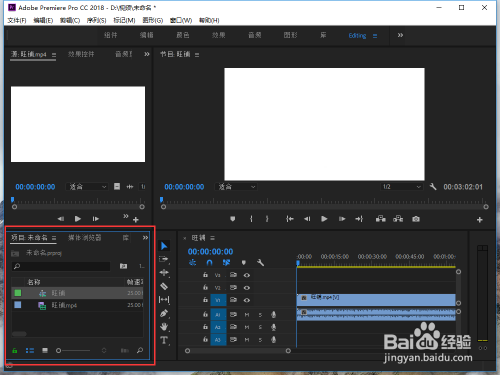500x375 pixels.
Task: Click the Editing workspace label
Action: (357, 36)
